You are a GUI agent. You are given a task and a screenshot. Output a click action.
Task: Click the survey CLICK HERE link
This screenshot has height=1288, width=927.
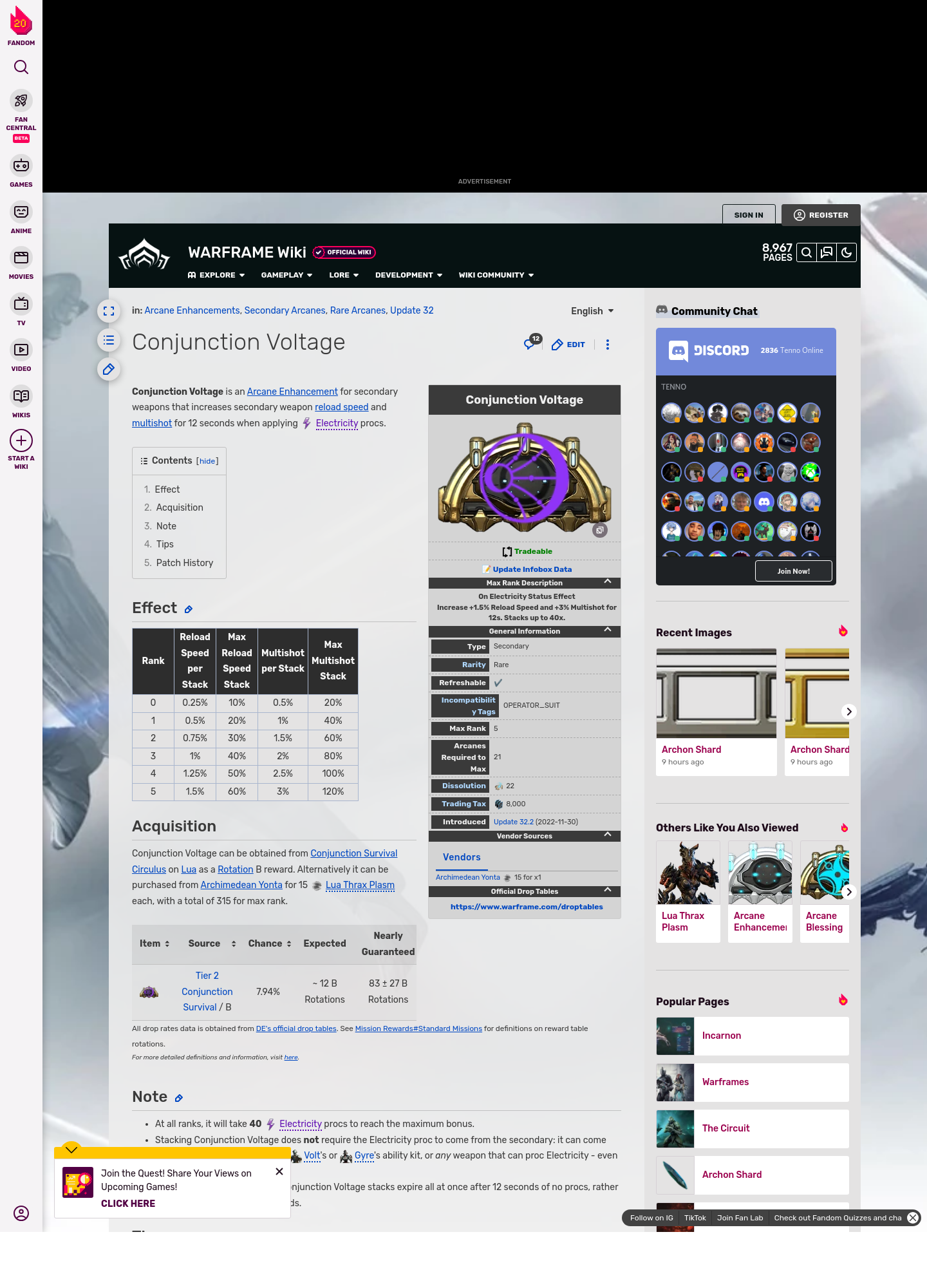coord(128,1204)
